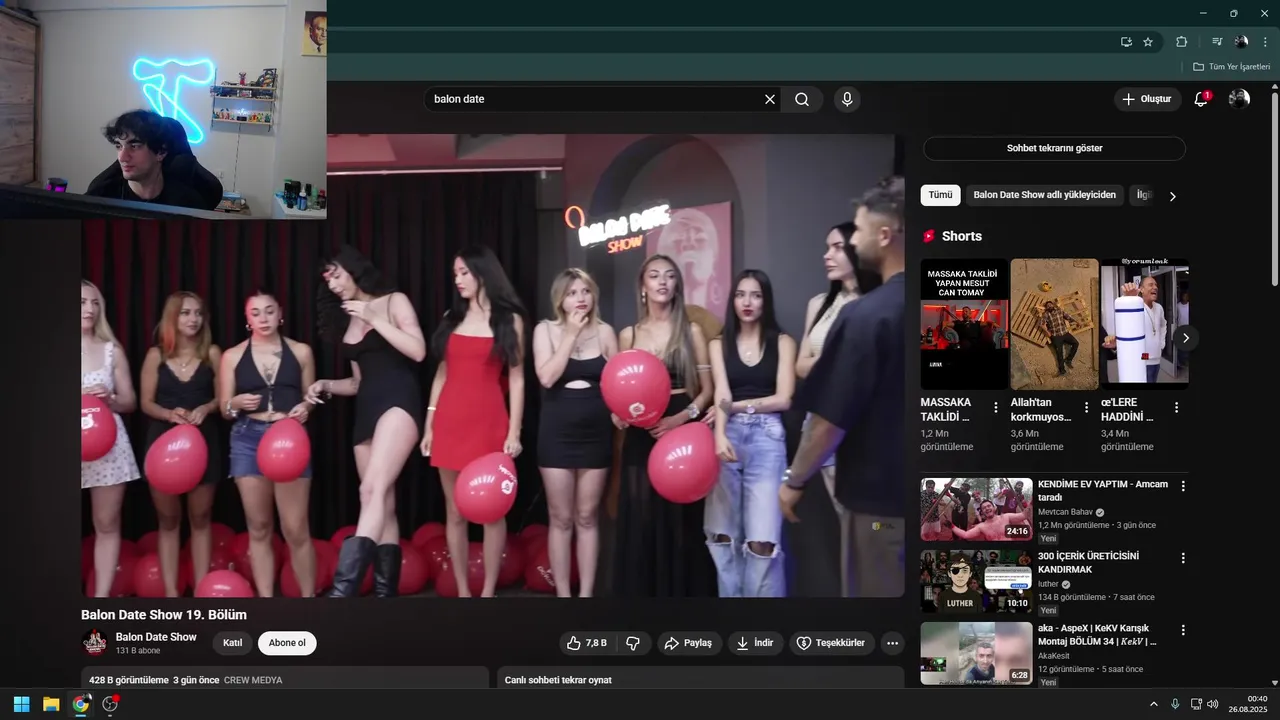The image size is (1280, 720).
Task: Click the page vertical scrollbar
Action: [1274, 190]
